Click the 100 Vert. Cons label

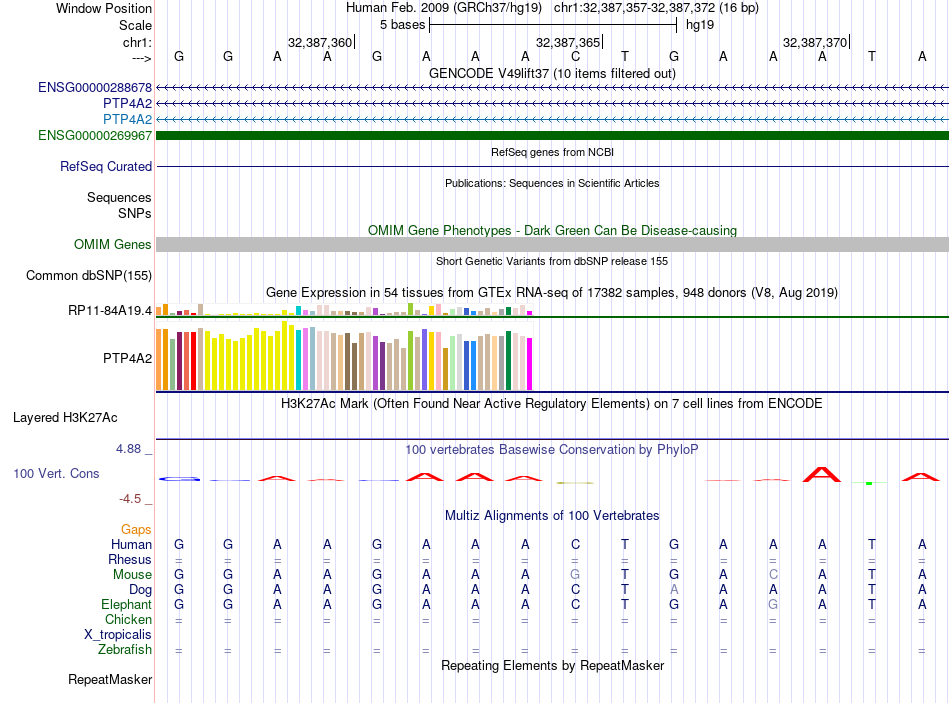click(56, 473)
